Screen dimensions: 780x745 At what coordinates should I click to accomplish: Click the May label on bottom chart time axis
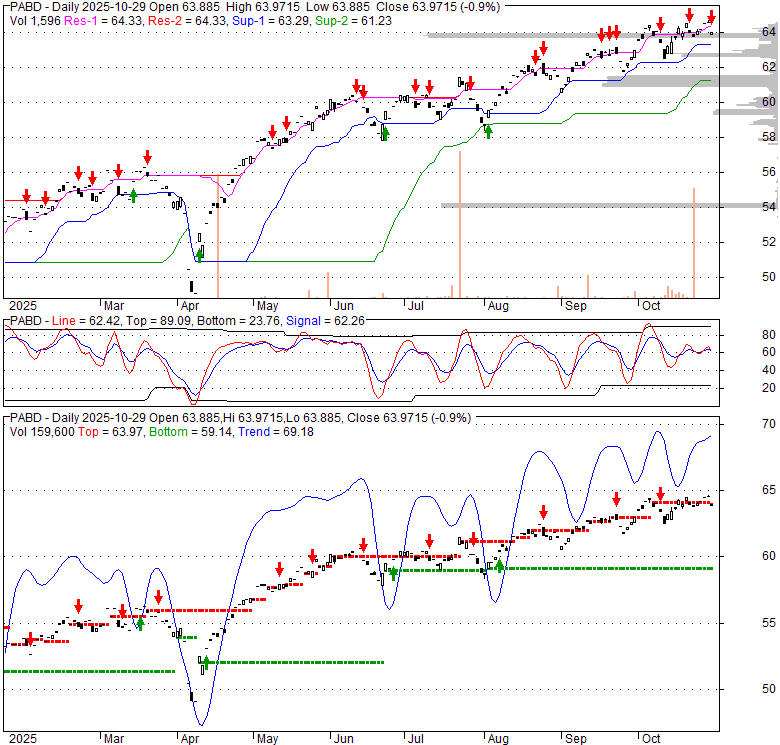pyautogui.click(x=266, y=737)
